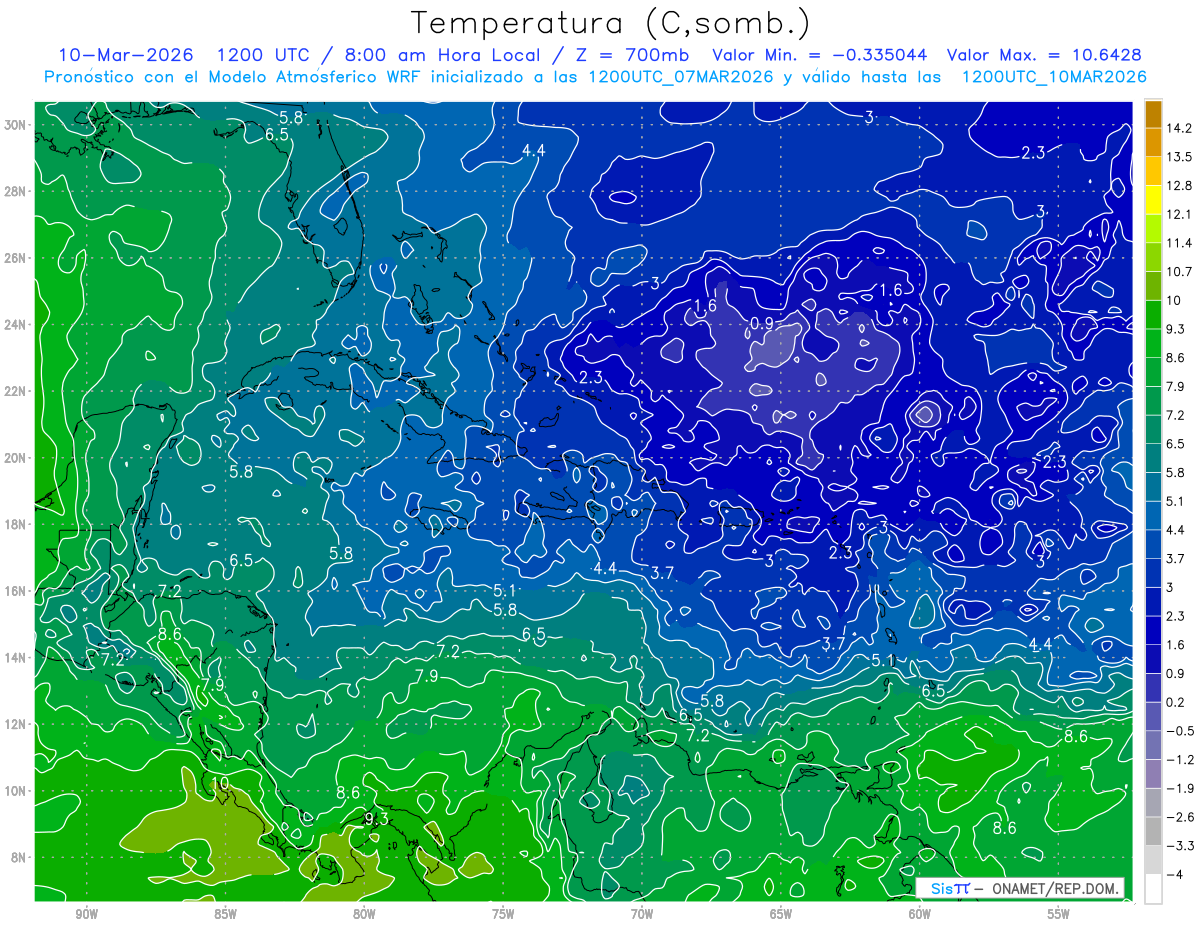Click the colorbar label '-3.3'
Image resolution: width=1200 pixels, height=927 pixels.
click(1180, 846)
